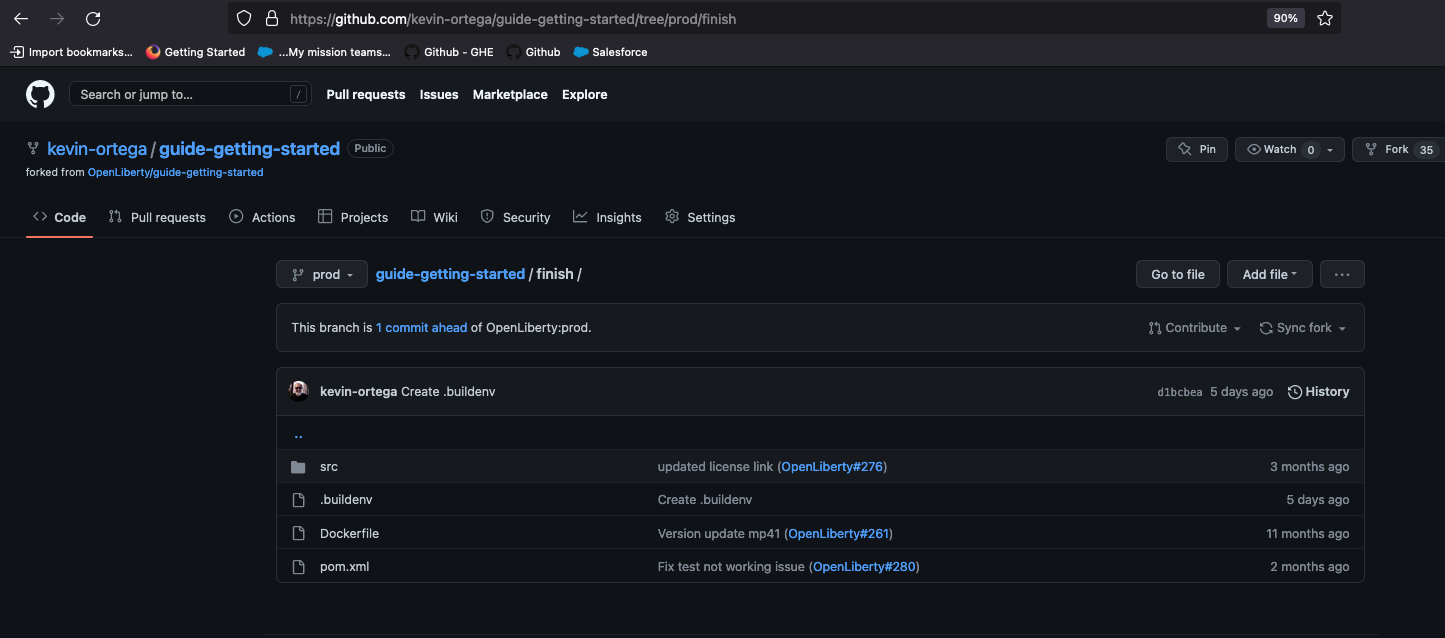Open the src folder
The image size is (1445, 638).
(329, 467)
